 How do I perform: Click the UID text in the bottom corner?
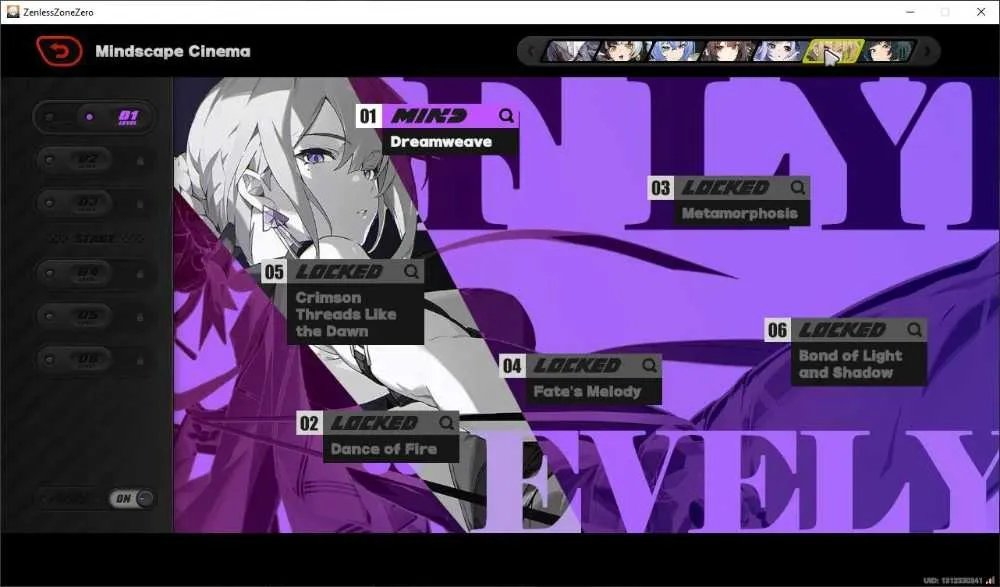(x=953, y=581)
